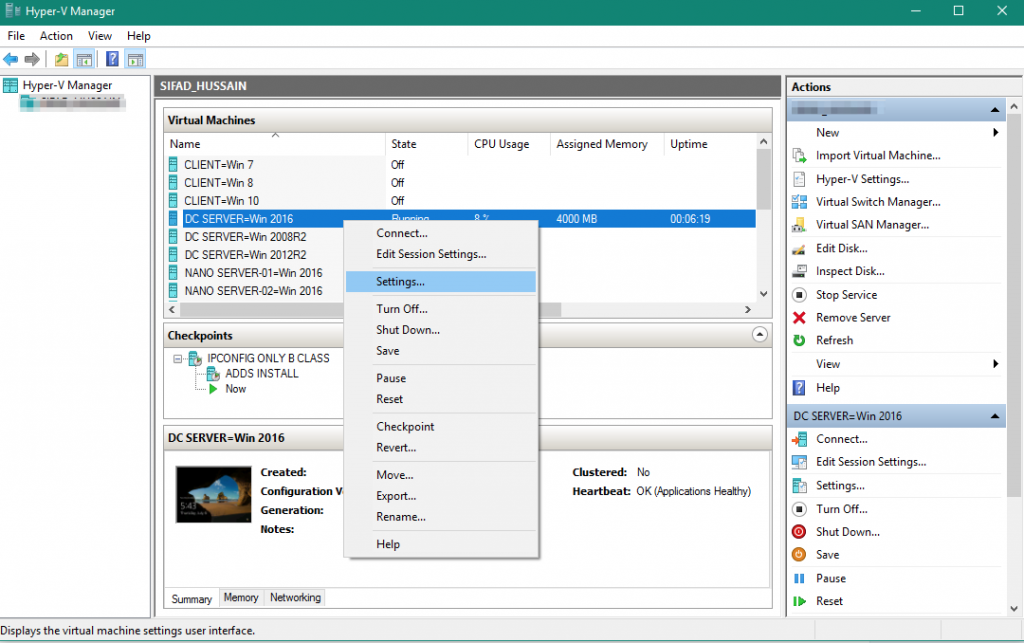
Task: Click the Stop Service icon
Action: (799, 295)
